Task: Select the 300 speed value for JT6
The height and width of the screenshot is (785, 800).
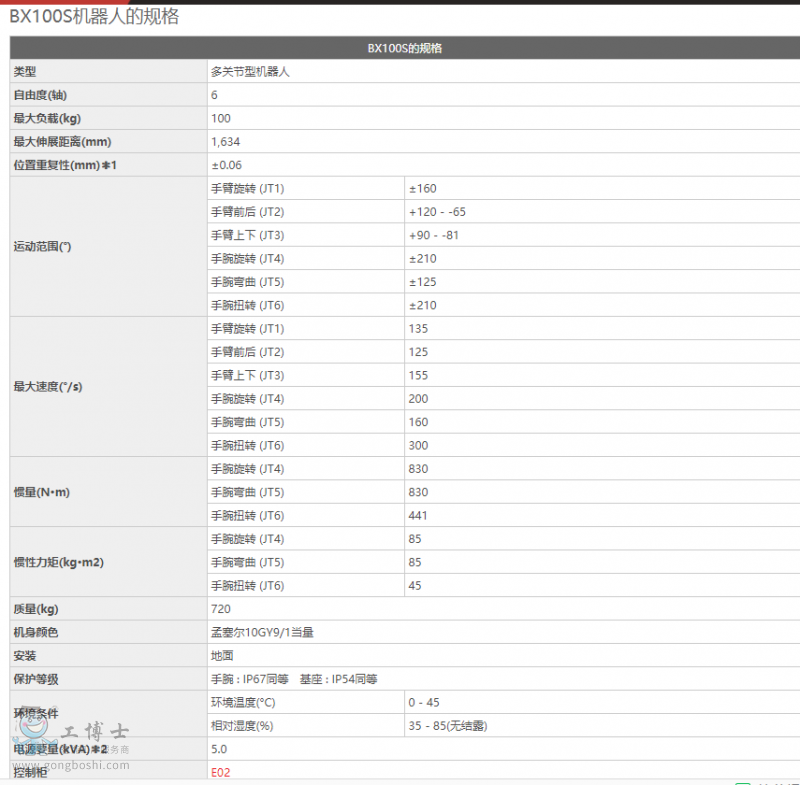Action: [x=418, y=445]
